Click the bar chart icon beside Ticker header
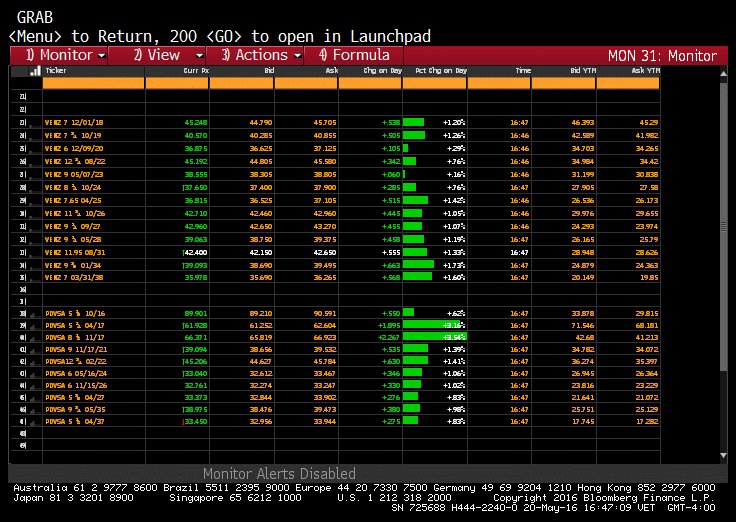Image resolution: width=736 pixels, height=522 pixels. [35, 71]
